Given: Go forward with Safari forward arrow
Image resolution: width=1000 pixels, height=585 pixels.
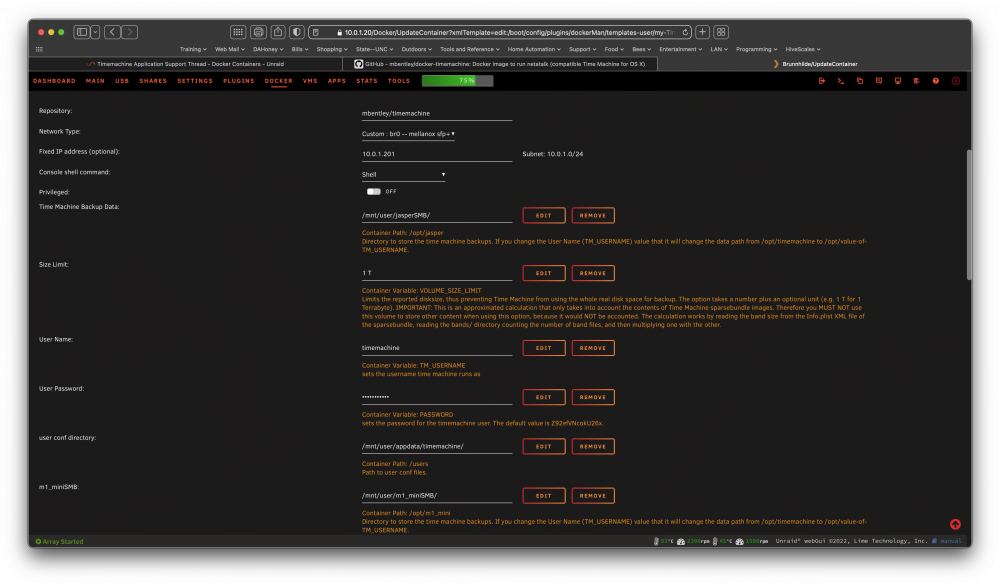Looking at the screenshot, I should (129, 32).
